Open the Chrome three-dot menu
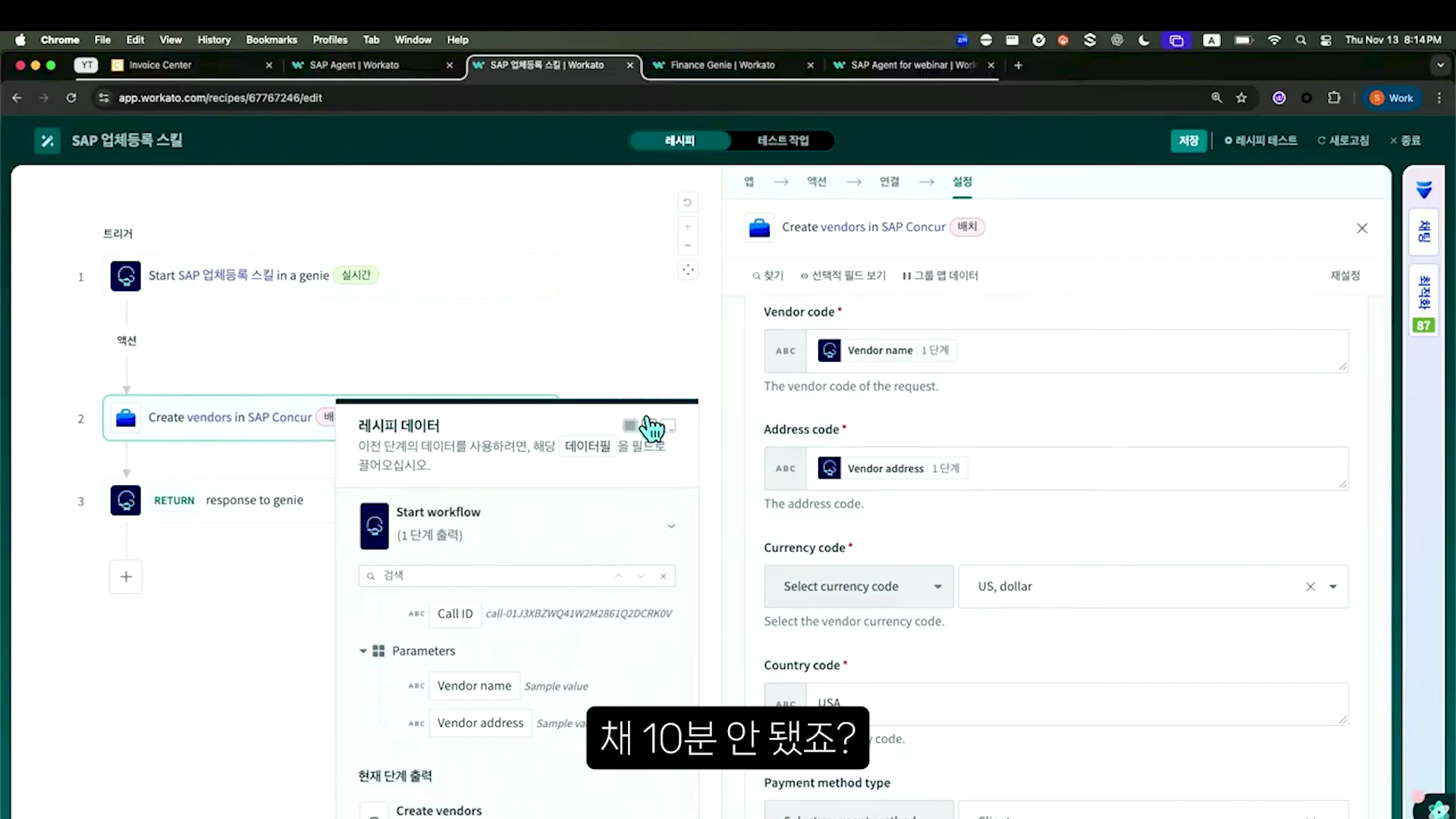Viewport: 1456px width, 819px height. [x=1439, y=98]
